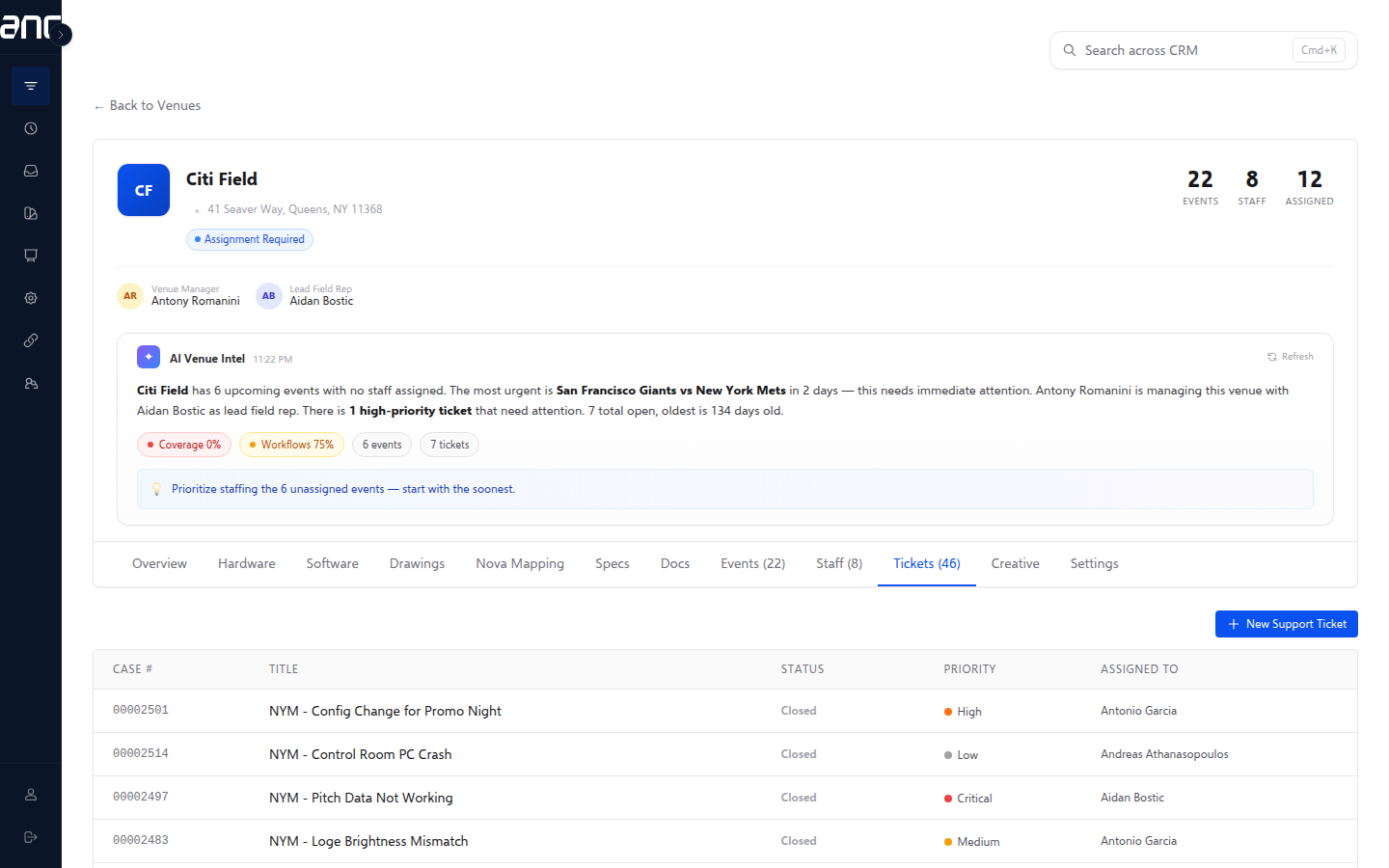Go back to Venues
The image size is (1389, 868).
click(x=148, y=106)
